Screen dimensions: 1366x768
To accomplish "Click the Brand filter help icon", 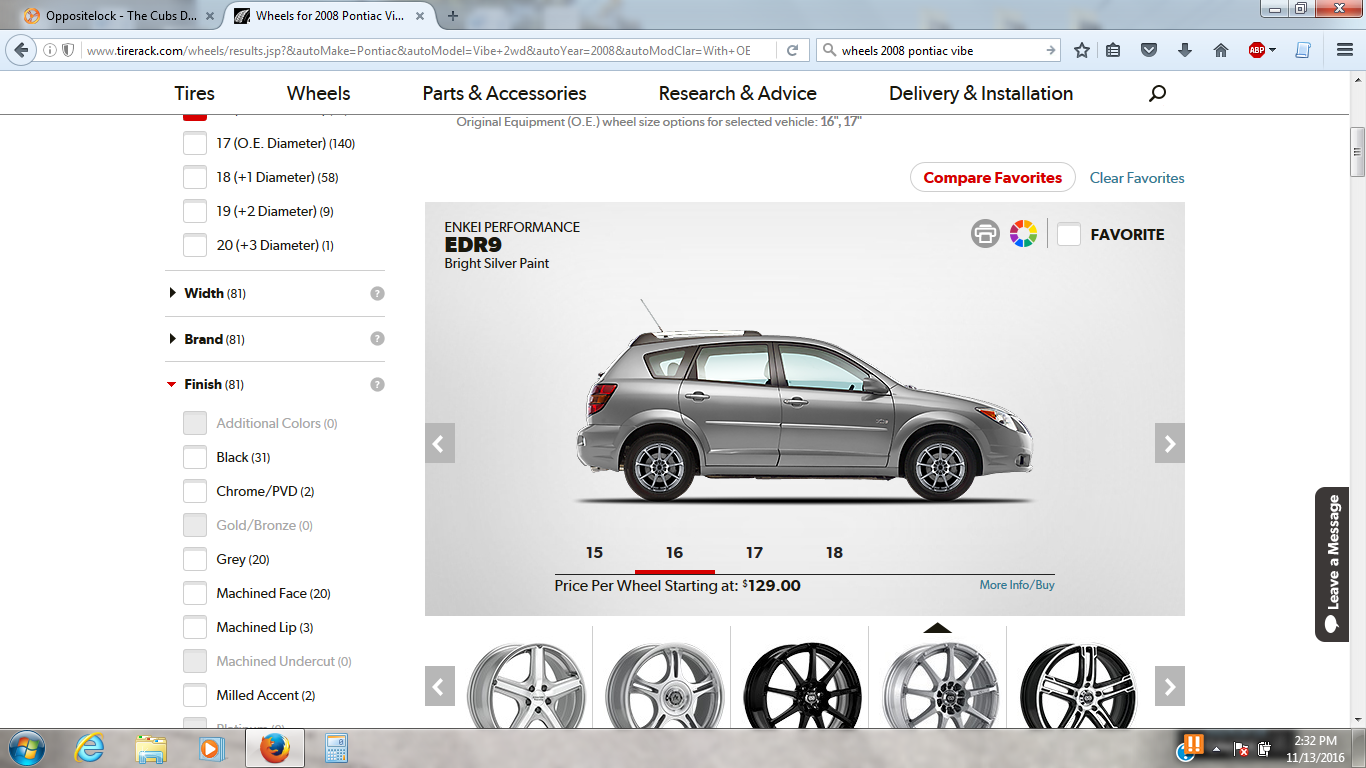I will coord(377,339).
